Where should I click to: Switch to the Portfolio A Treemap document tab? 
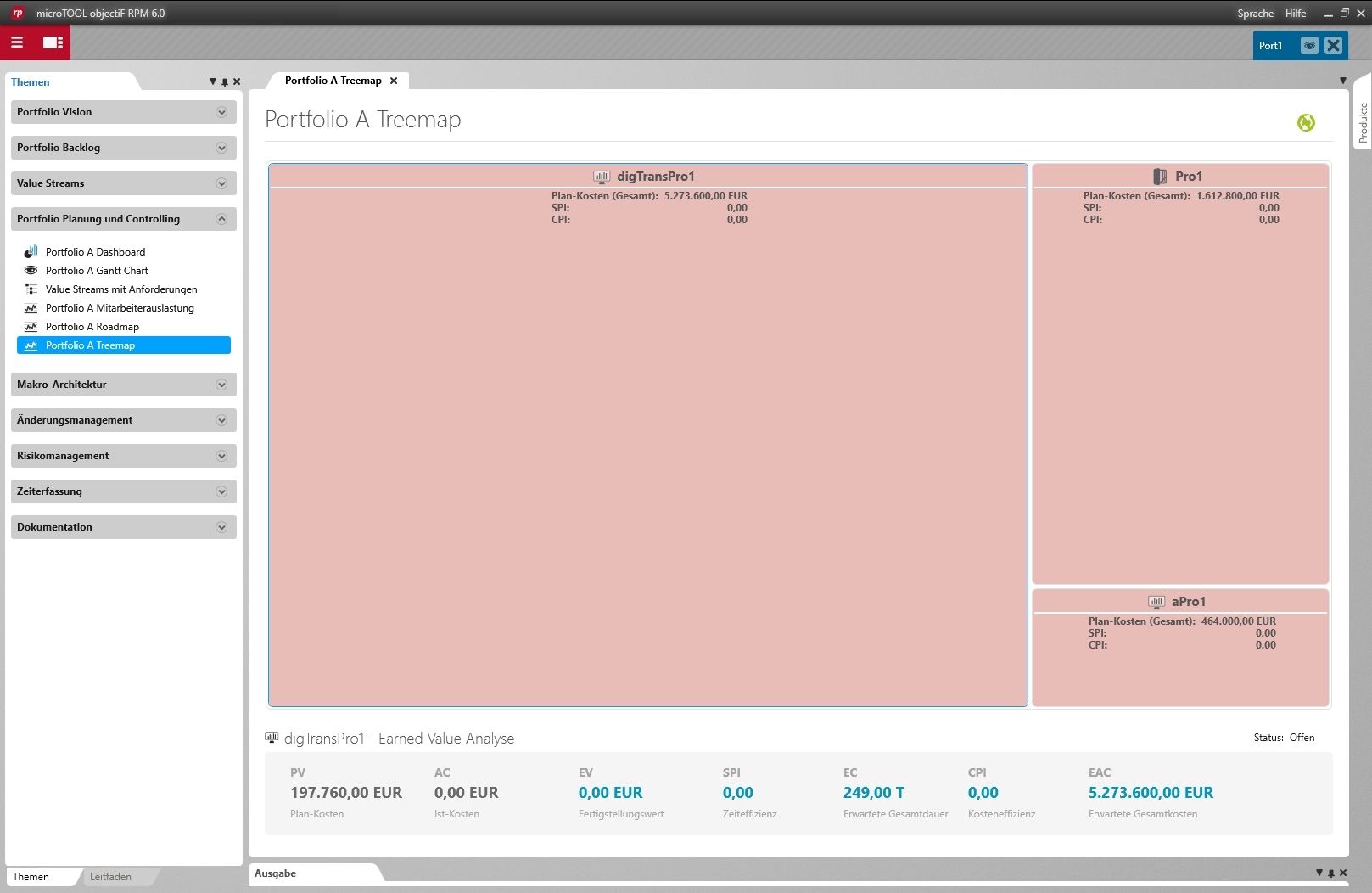click(333, 81)
